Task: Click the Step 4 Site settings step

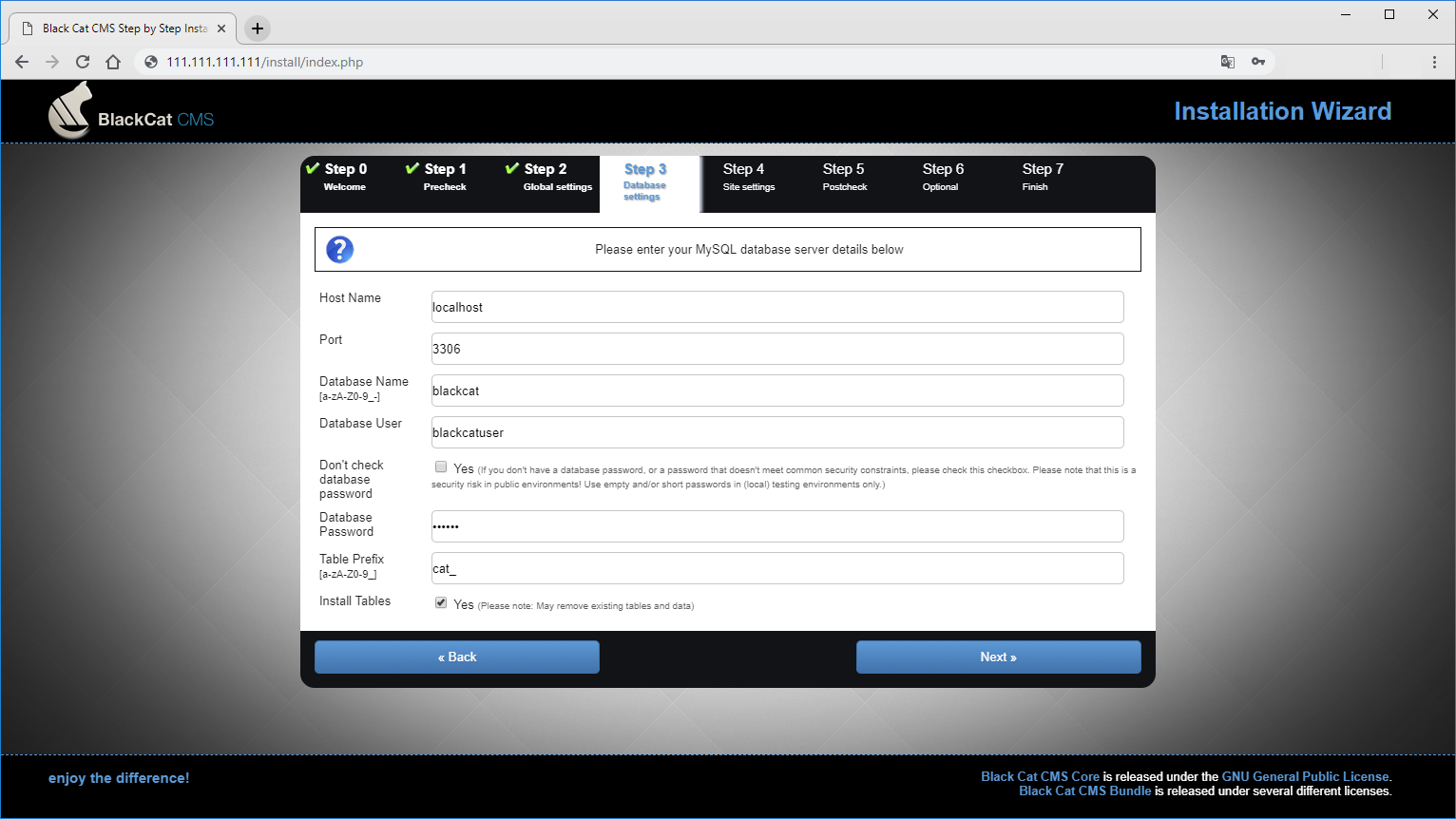Action: point(749,176)
